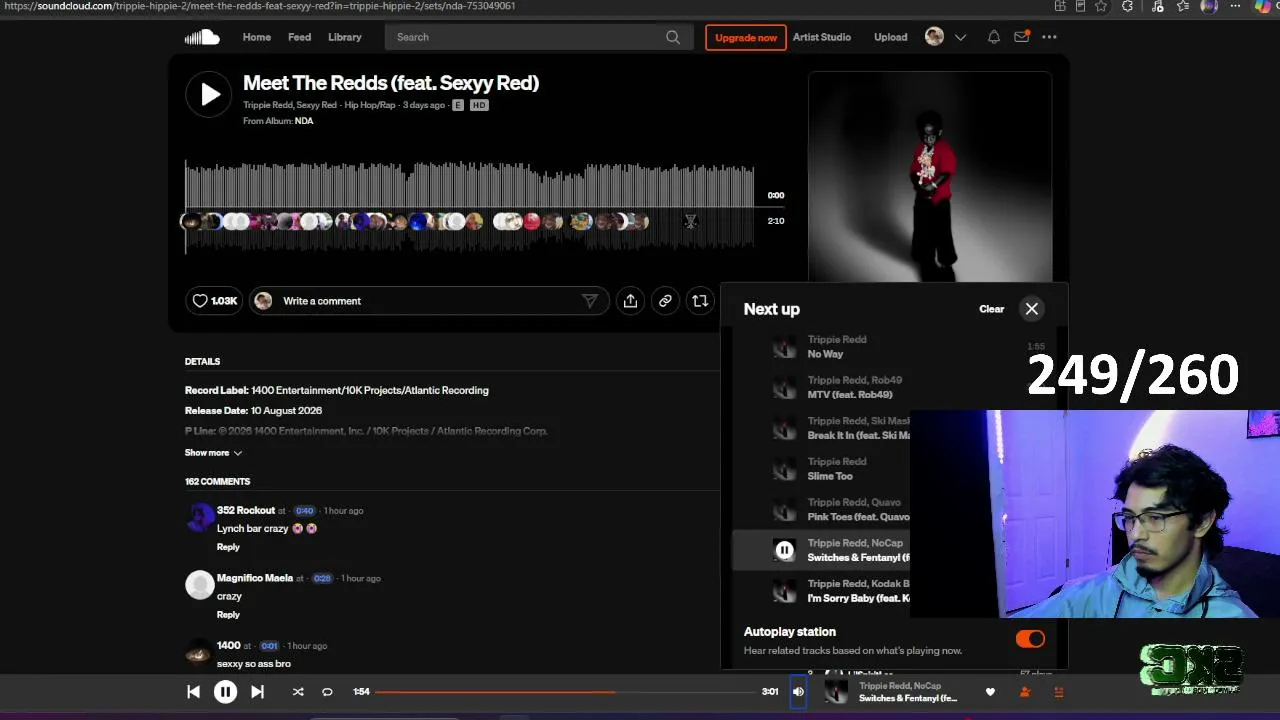Reply to Magnifico Maela's comment
This screenshot has width=1280, height=720.
point(228,615)
